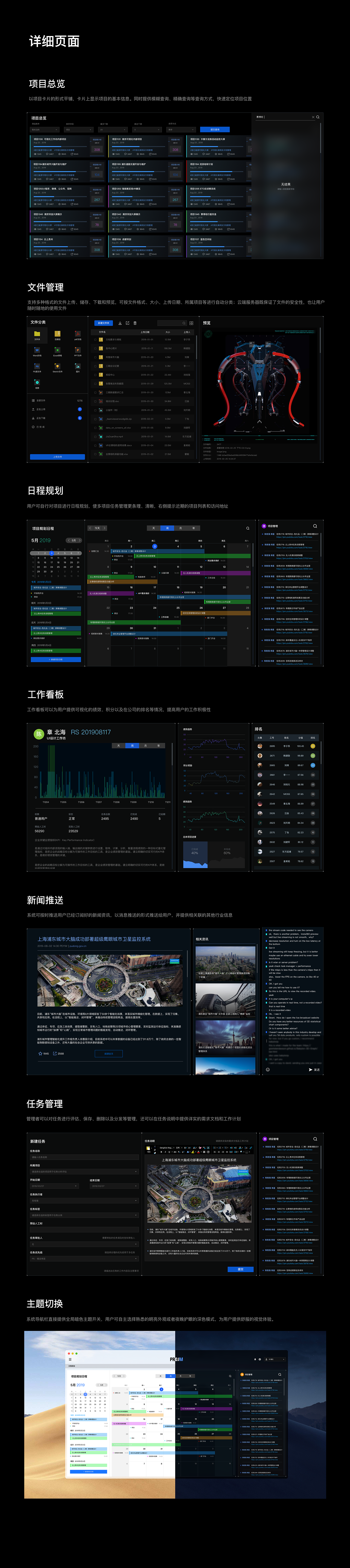Click search icon in 项目管理 panel beside calendar

tap(315, 526)
